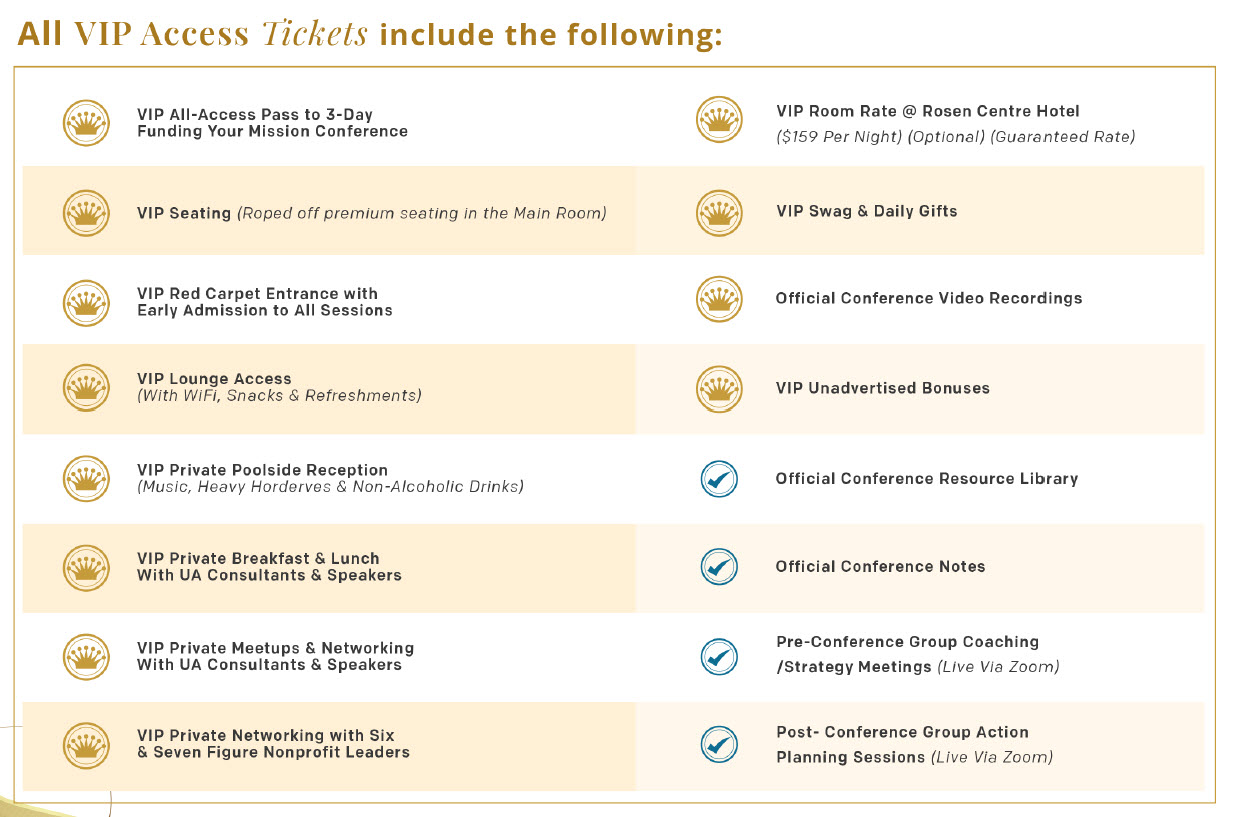Screen dimensions: 1247x817
Task: Select crown icon by VIP Swag & Daily Gifts
Action: (719, 212)
